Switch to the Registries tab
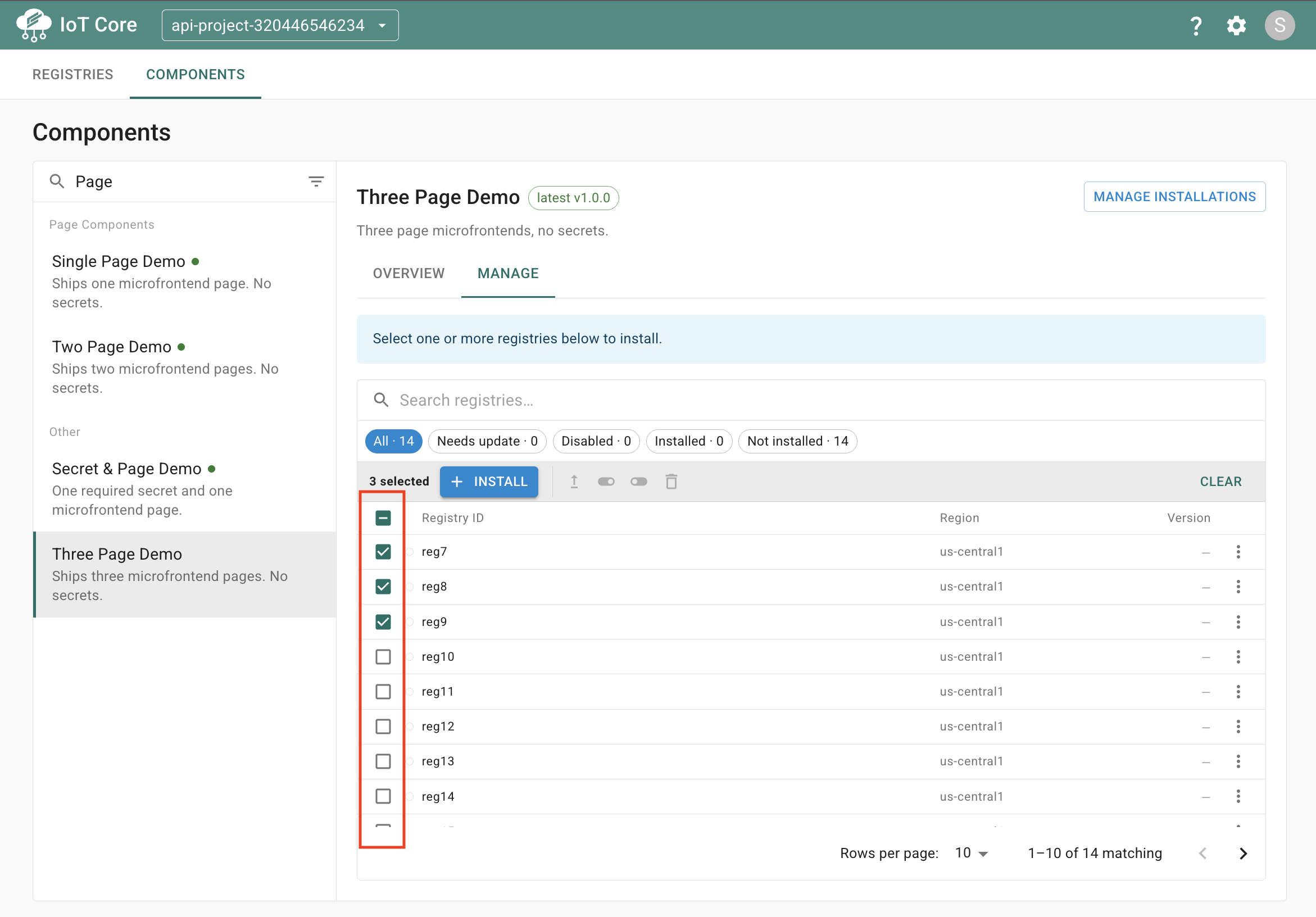Viewport: 1316px width, 917px height. 73,75
